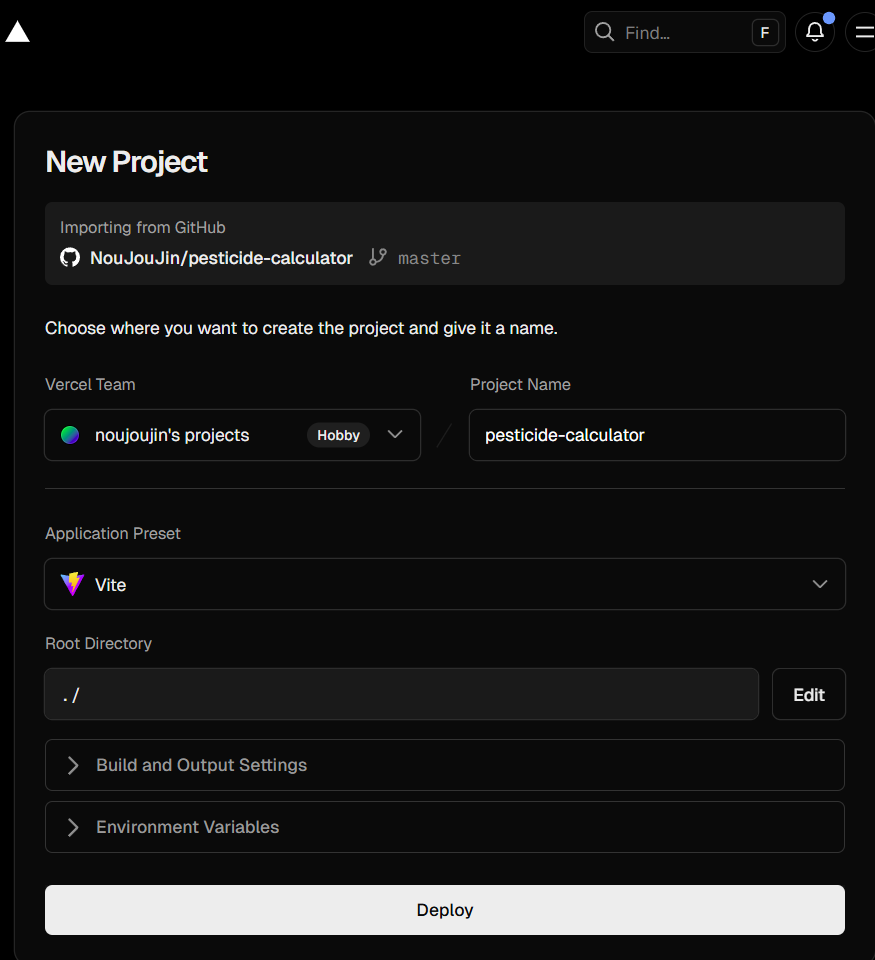
Task: Click the Hobby plan badge
Action: [x=338, y=435]
